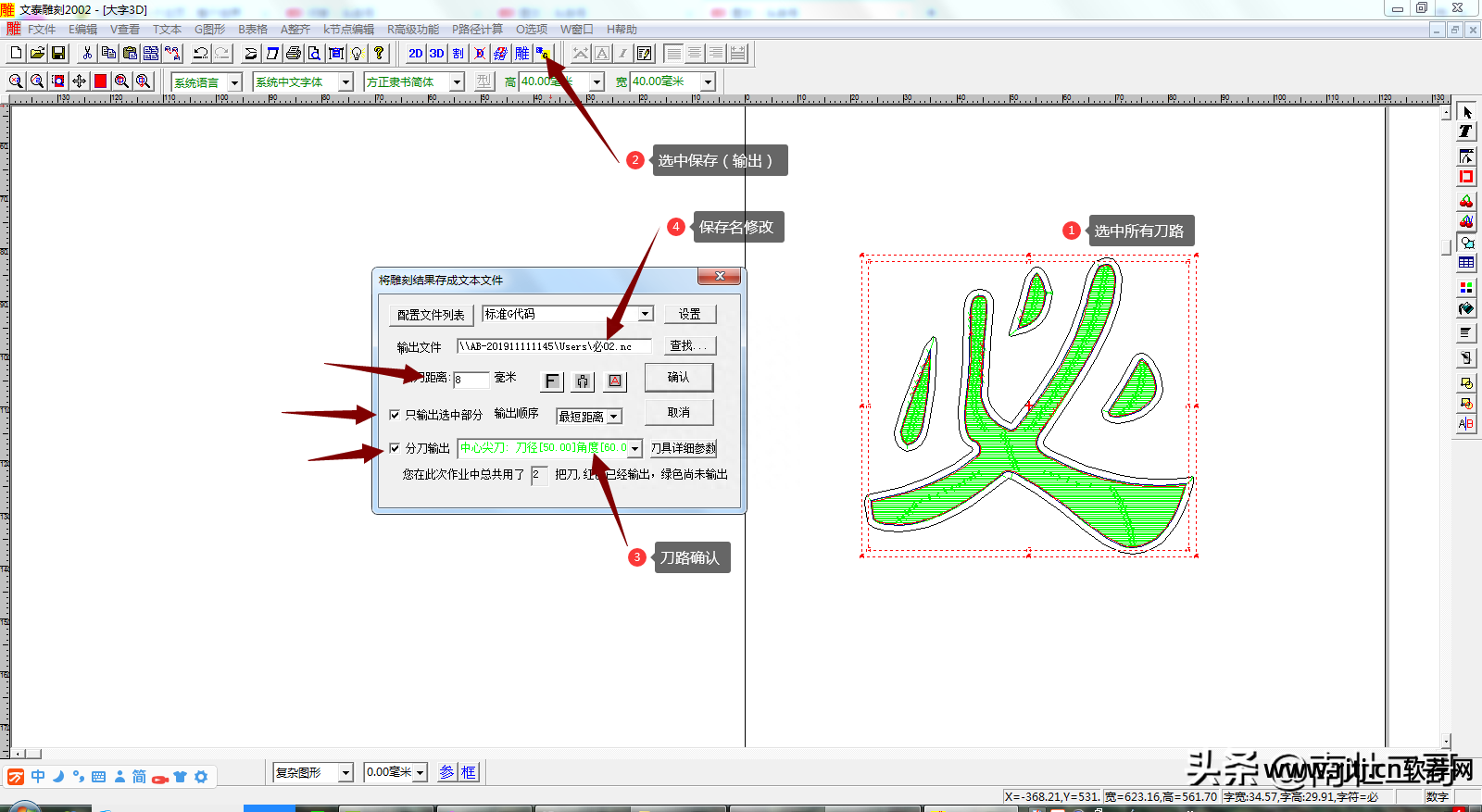Click the 输出文件 path input field
The image size is (1482, 812).
[x=553, y=346]
